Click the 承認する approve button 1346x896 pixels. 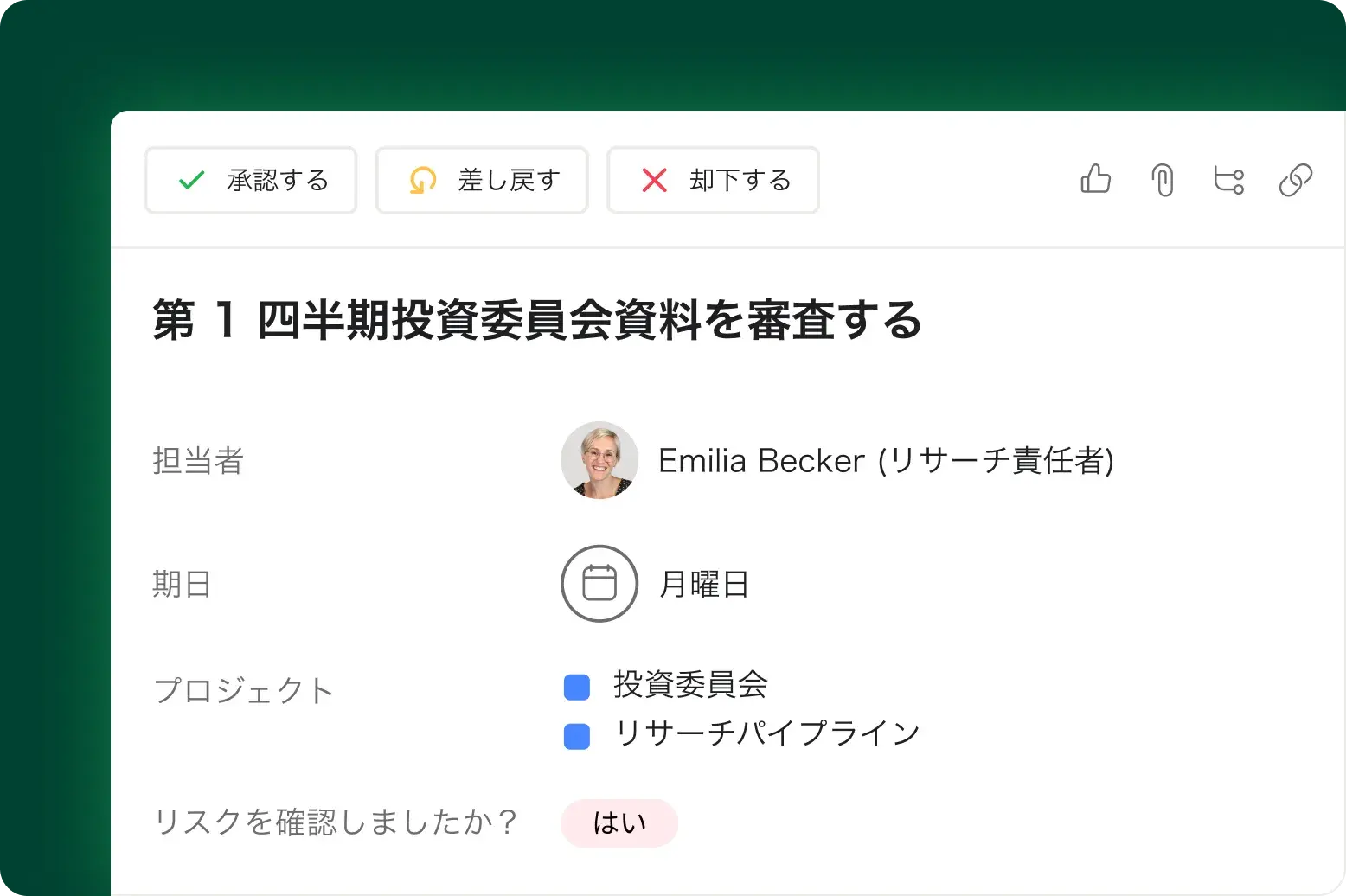point(251,180)
